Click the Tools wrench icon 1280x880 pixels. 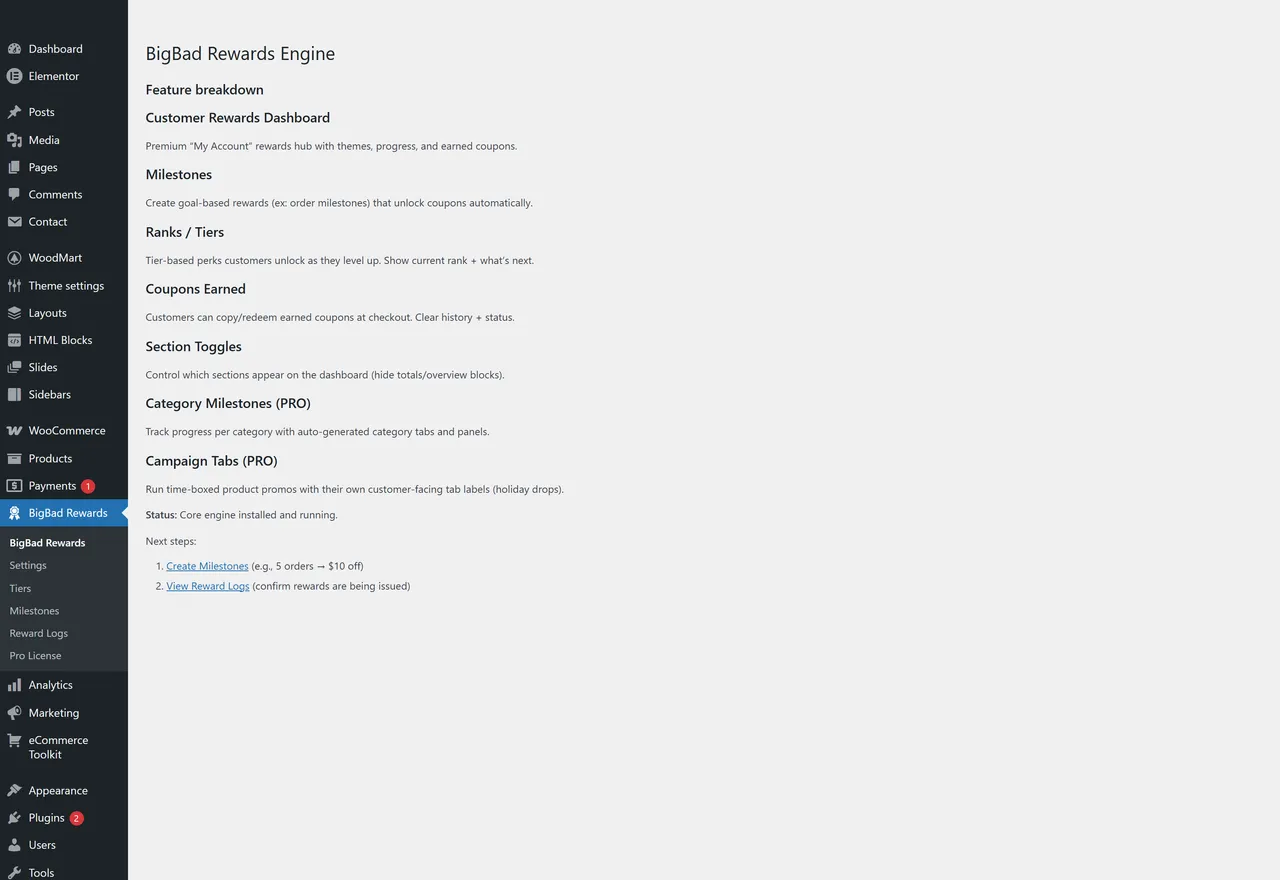[14, 872]
